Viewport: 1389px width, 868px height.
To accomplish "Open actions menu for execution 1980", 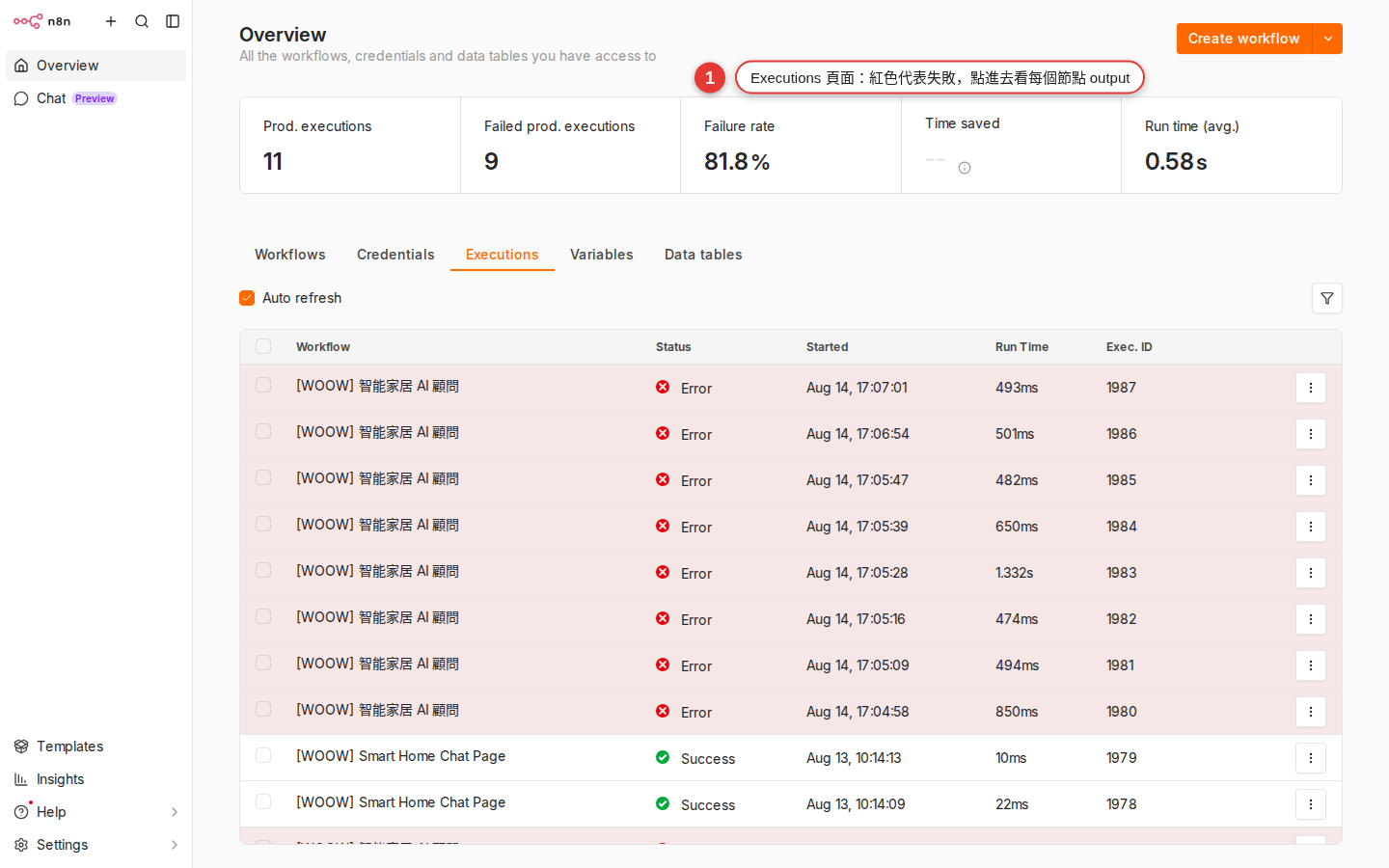I will pos(1311,712).
